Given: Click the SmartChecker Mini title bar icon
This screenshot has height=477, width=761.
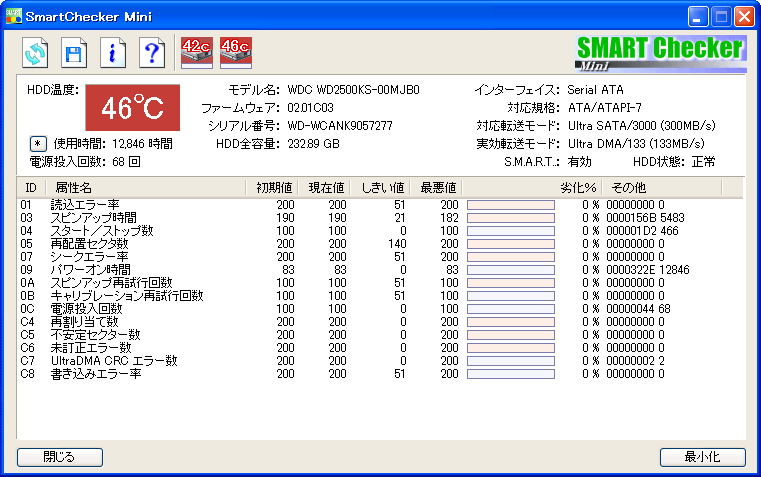Looking at the screenshot, I should pos(14,16).
